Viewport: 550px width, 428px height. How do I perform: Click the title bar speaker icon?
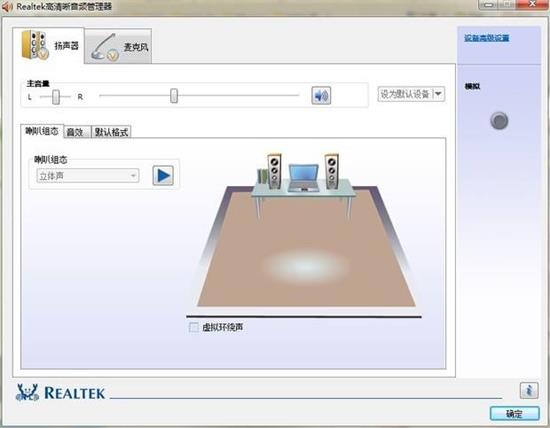tap(7, 7)
